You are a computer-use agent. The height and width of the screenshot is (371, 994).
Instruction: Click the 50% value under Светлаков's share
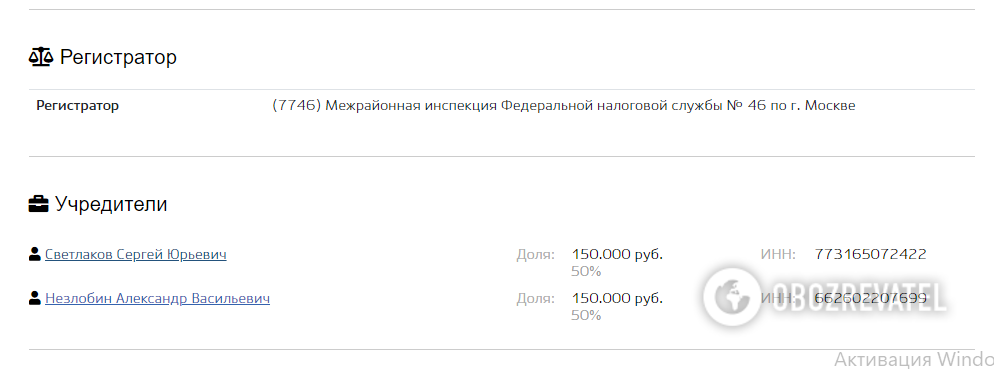[x=586, y=271]
